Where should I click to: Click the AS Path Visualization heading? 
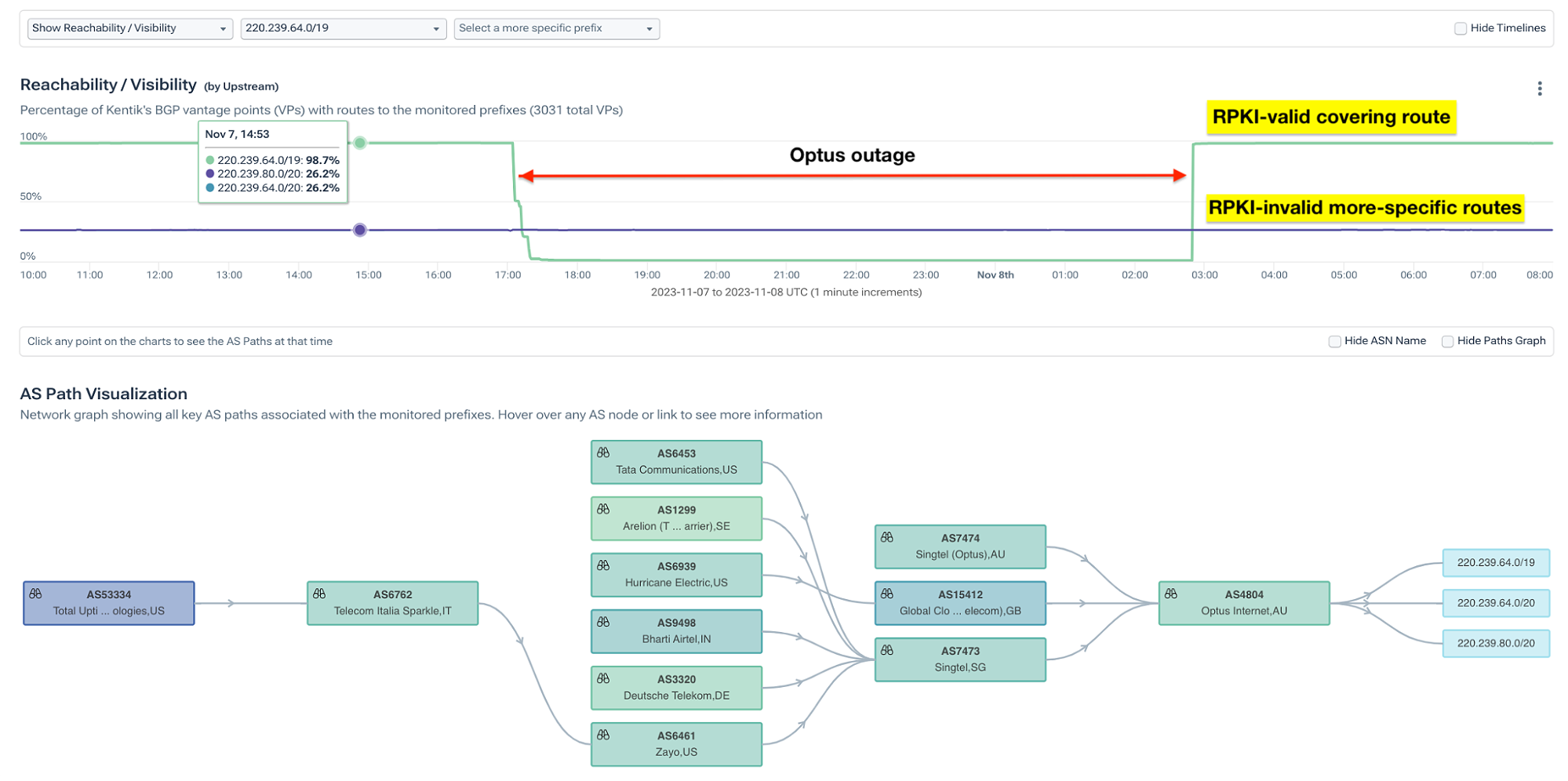(x=104, y=394)
